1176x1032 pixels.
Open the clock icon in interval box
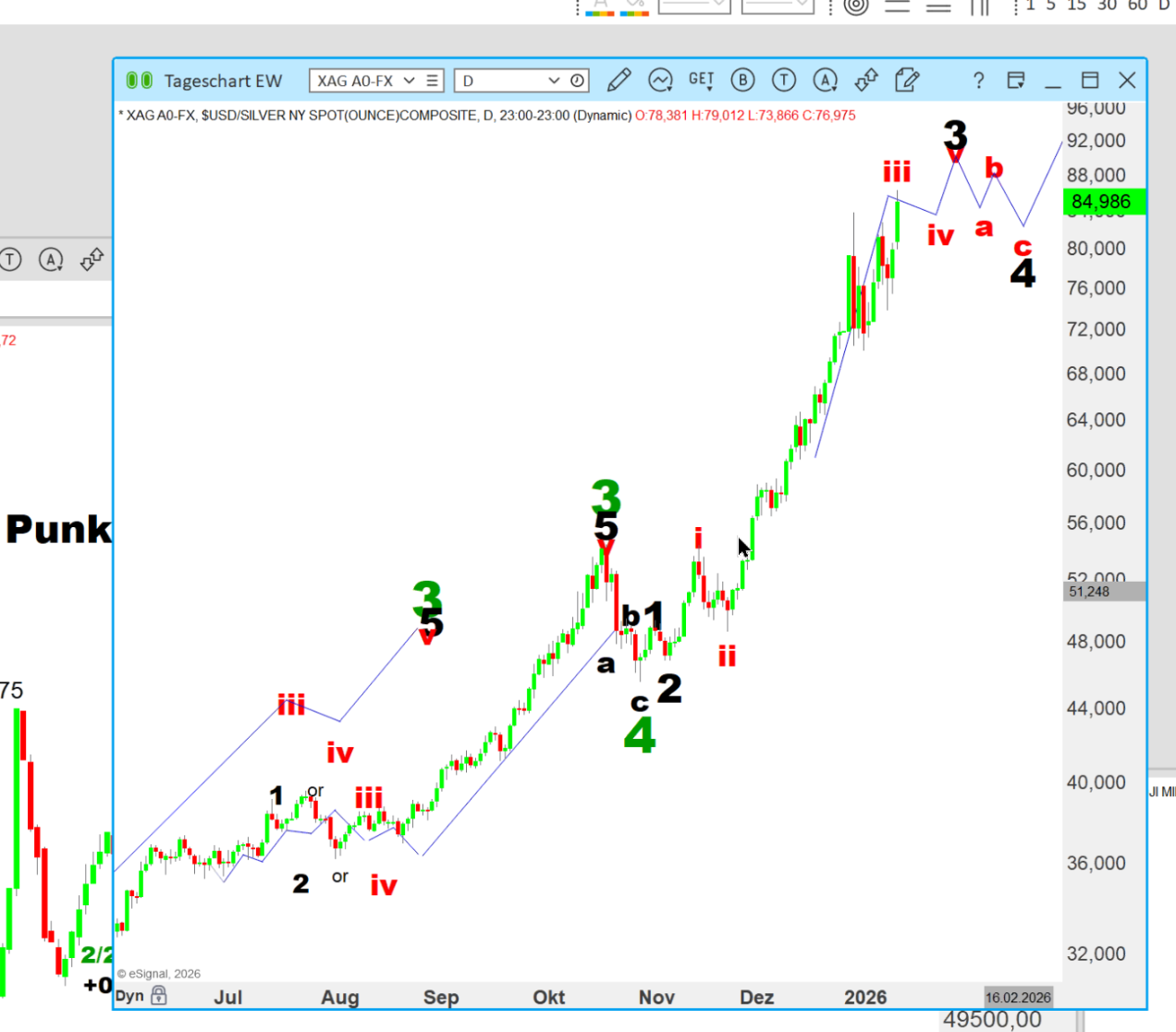point(577,80)
